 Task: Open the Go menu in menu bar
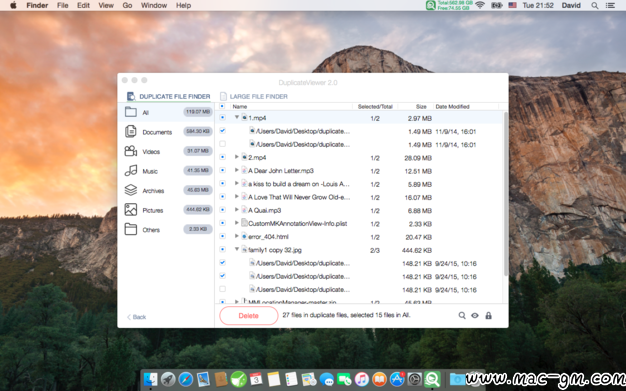point(127,5)
